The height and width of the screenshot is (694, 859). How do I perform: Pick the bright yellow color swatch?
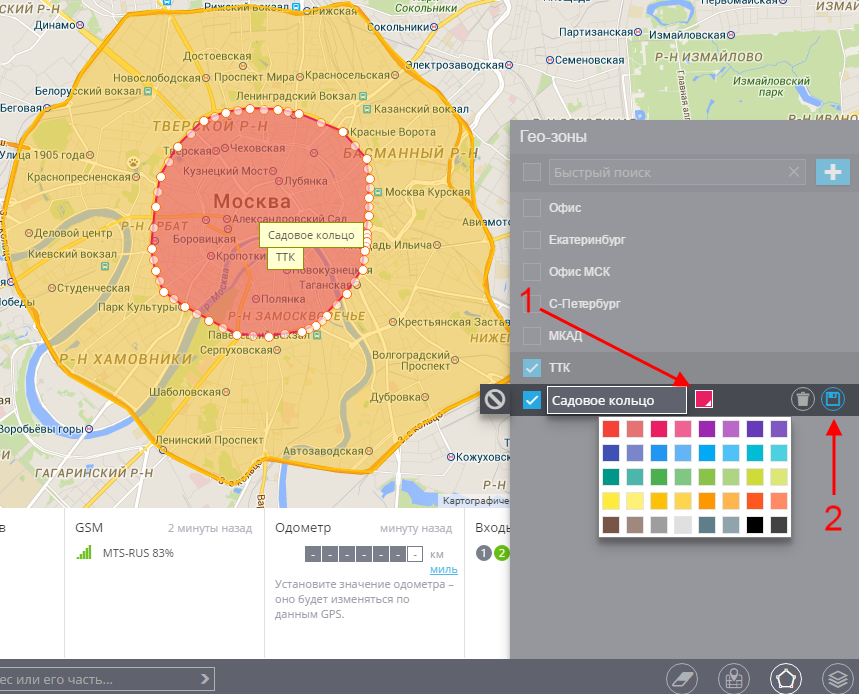(610, 501)
